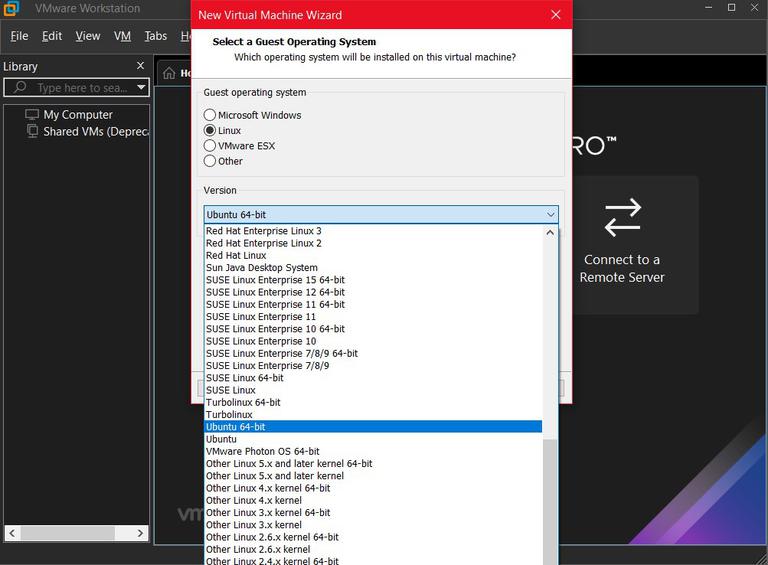Choose Red Hat Enterprise Linux 3
Screen dimensions: 768x565
tap(373, 231)
